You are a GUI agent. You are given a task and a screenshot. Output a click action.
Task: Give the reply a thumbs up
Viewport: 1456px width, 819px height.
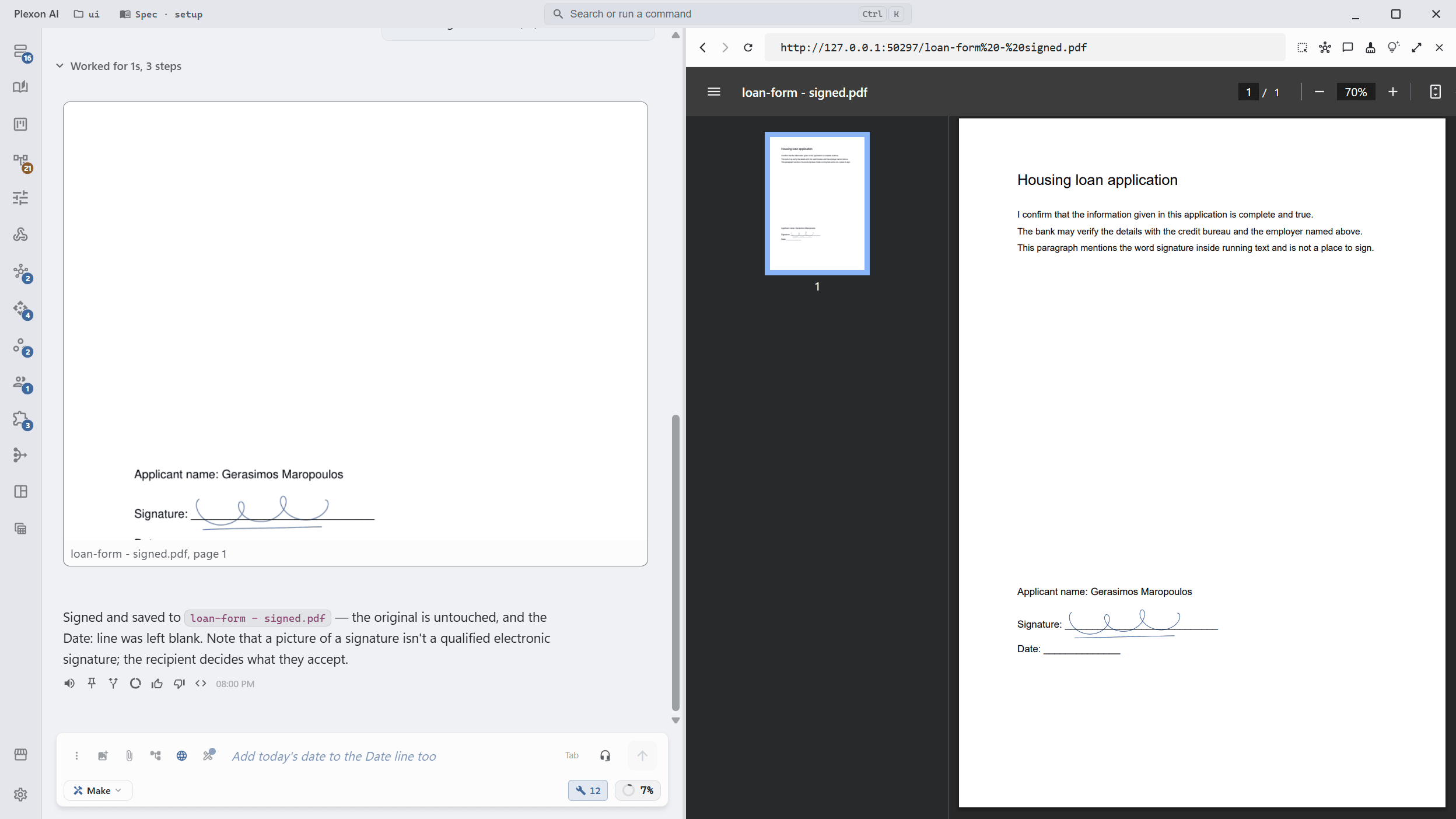(157, 683)
